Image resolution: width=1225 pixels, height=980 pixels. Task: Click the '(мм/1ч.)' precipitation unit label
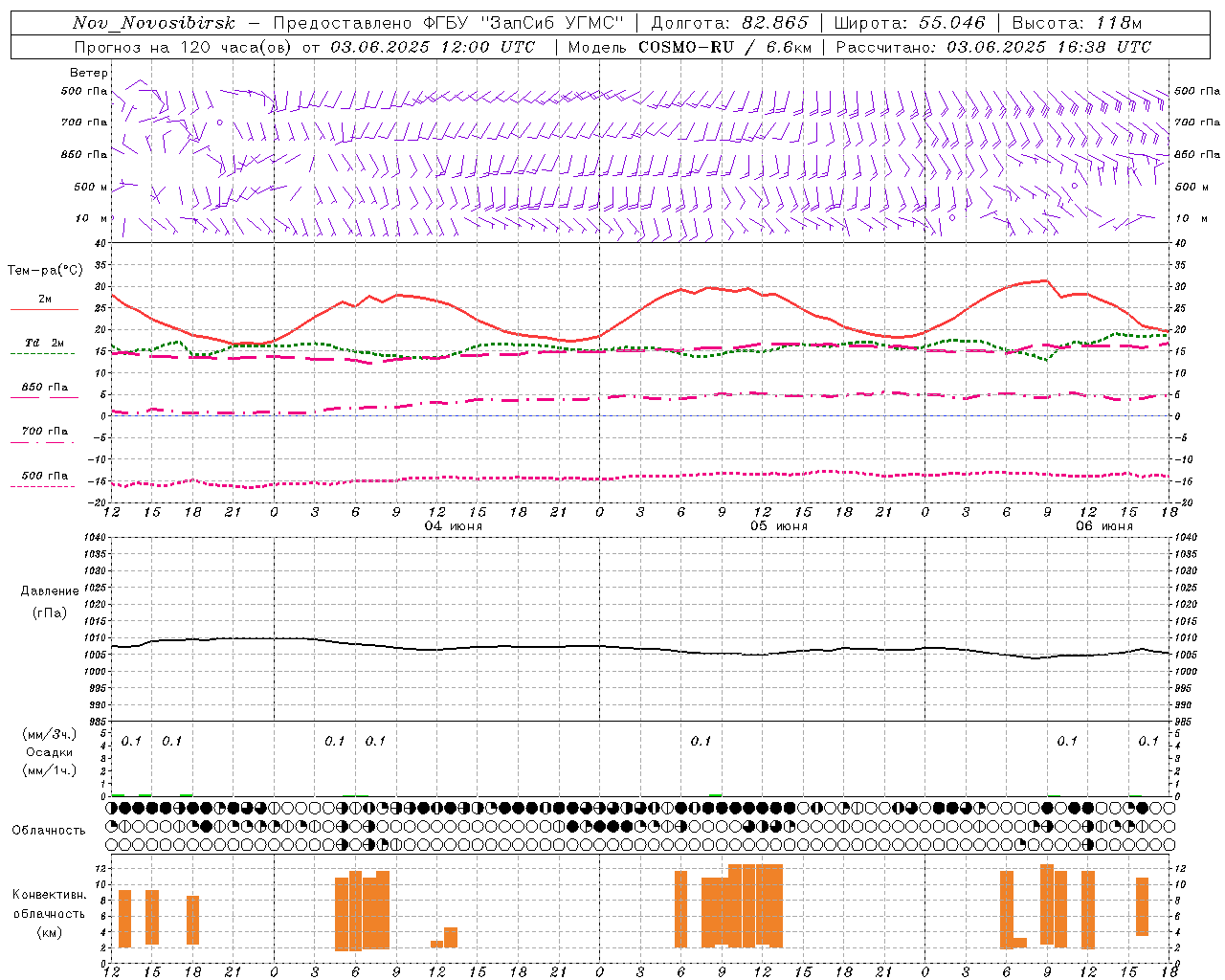50,770
